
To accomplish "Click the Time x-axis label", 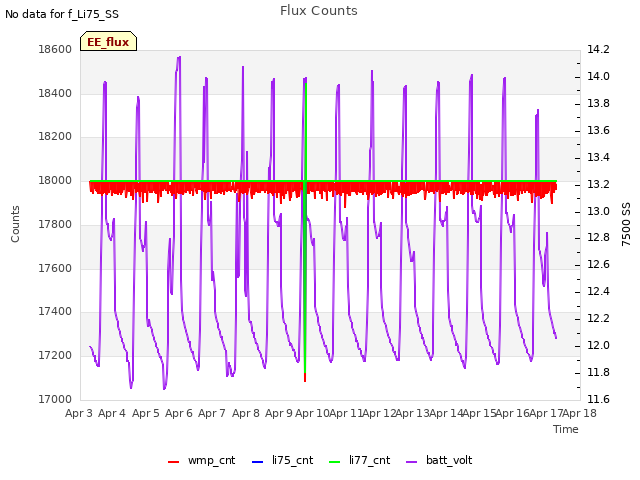I will point(566,429).
